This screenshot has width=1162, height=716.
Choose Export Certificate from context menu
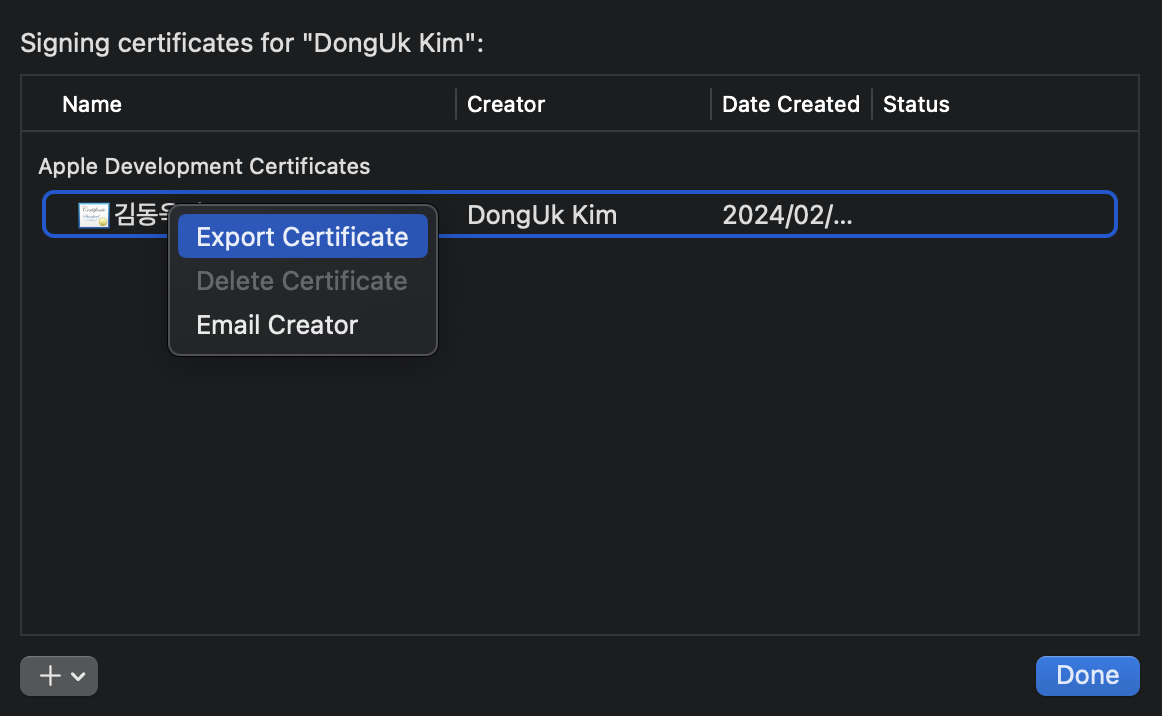[302, 236]
